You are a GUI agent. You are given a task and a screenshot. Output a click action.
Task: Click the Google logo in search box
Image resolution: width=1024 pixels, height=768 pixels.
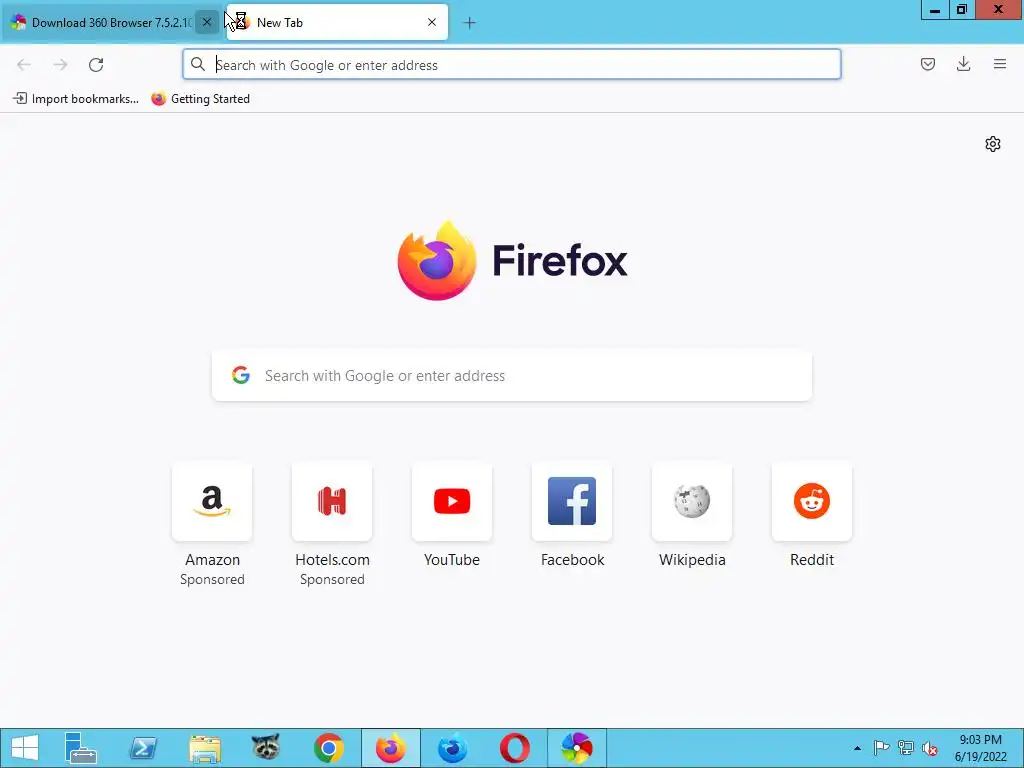(241, 375)
